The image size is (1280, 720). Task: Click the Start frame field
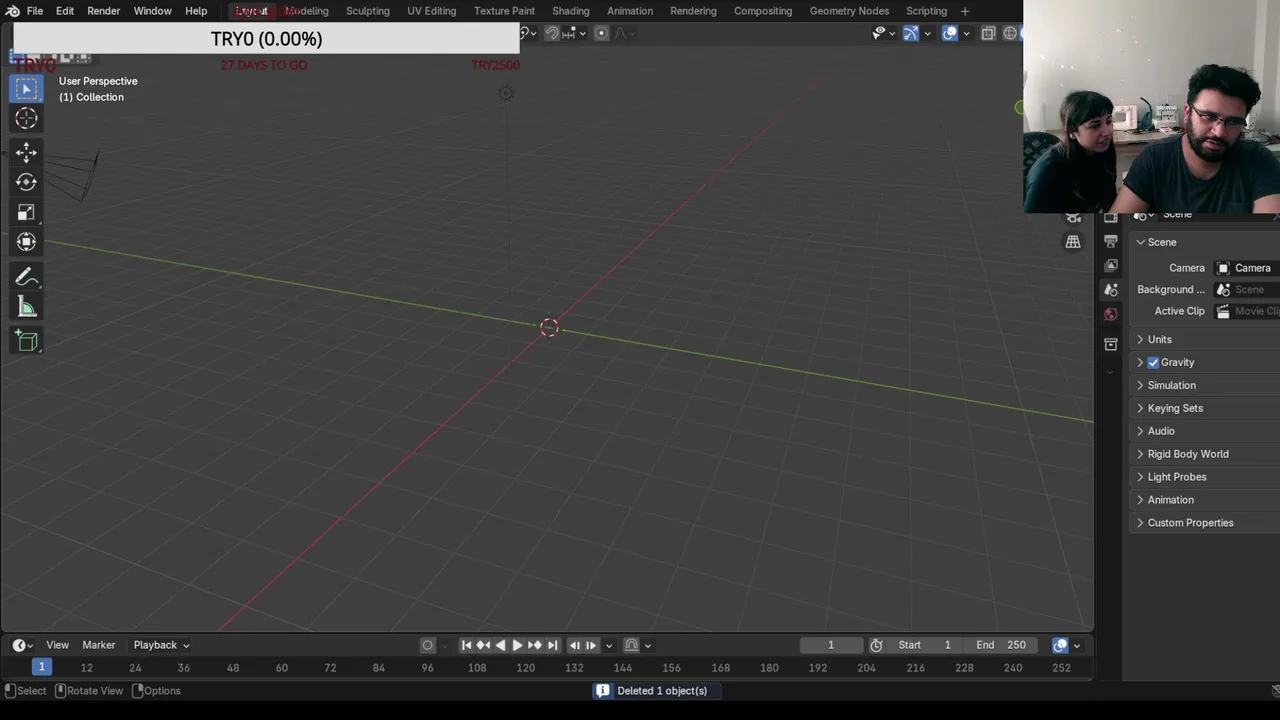(x=926, y=645)
